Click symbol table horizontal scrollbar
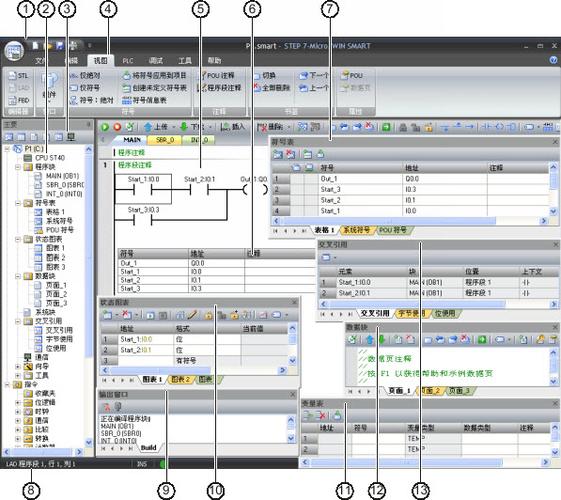 pyautogui.click(x=409, y=221)
